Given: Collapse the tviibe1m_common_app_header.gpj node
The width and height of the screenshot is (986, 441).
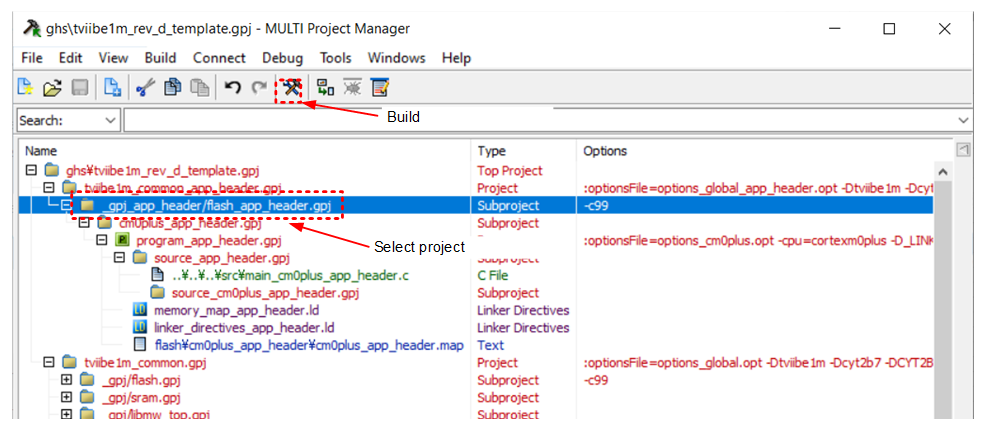Looking at the screenshot, I should coord(48,188).
